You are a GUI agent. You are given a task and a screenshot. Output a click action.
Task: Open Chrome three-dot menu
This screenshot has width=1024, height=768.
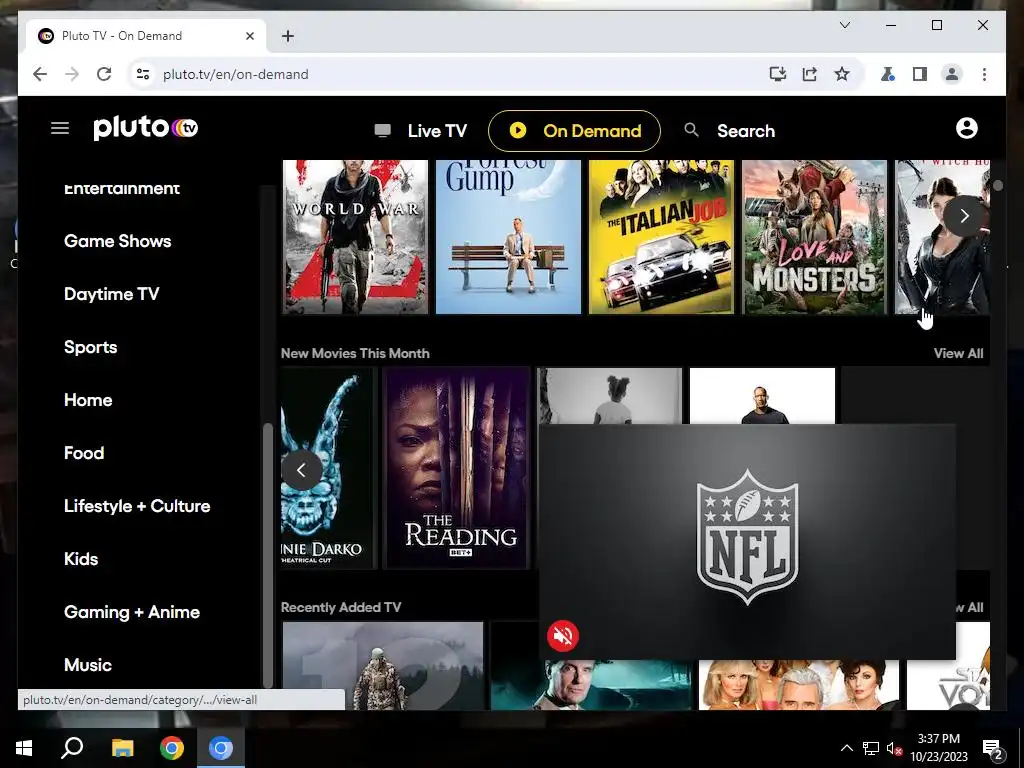coord(984,74)
